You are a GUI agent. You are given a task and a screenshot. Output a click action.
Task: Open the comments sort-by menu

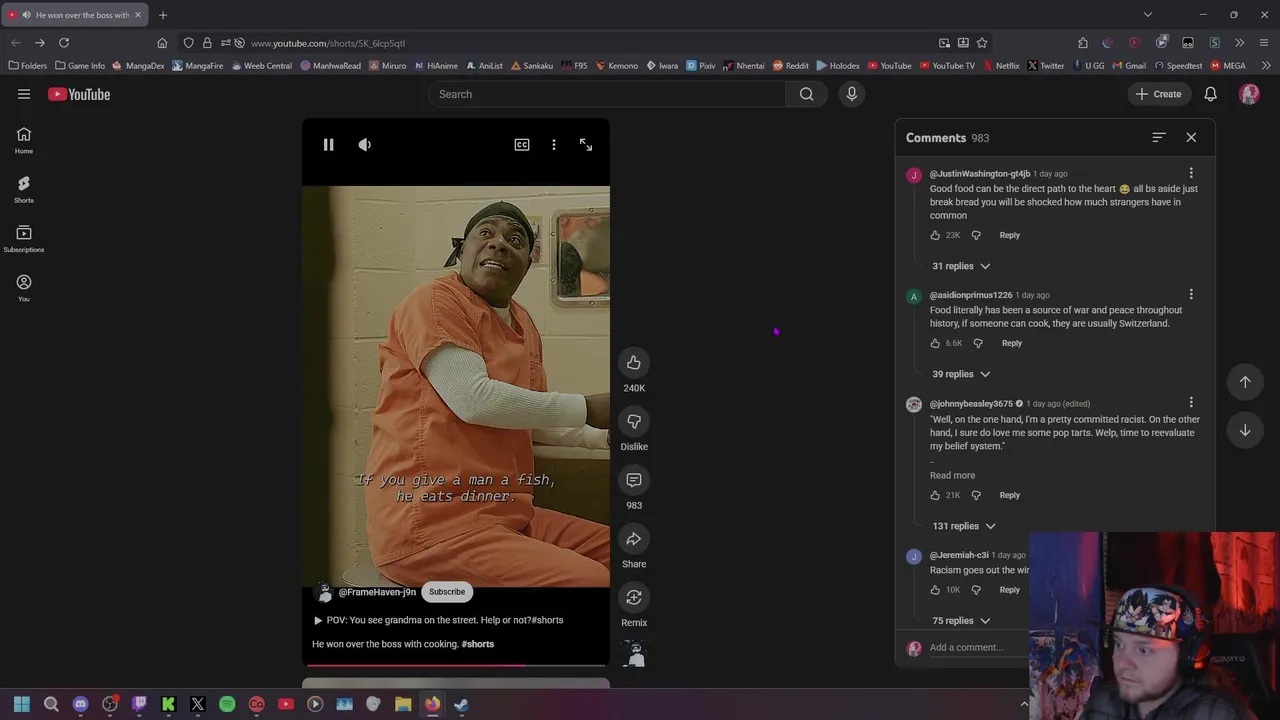(1159, 137)
